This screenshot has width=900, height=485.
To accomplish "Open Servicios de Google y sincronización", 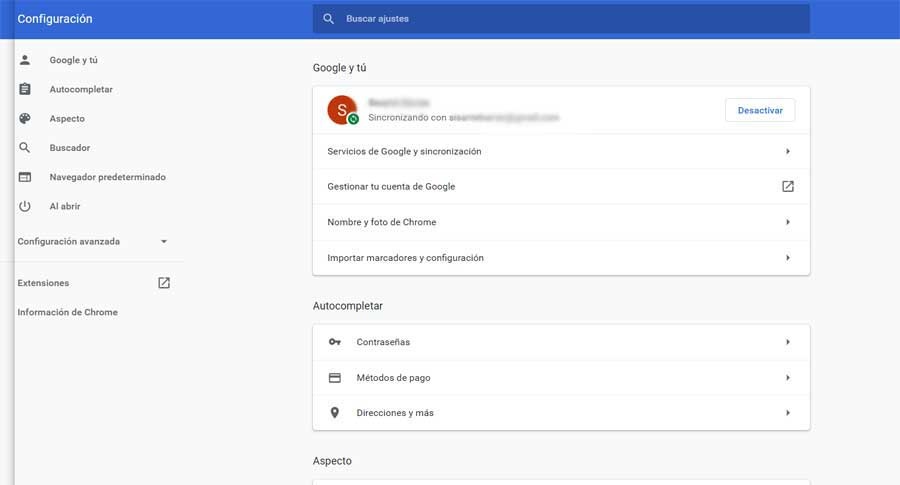I will pos(561,152).
